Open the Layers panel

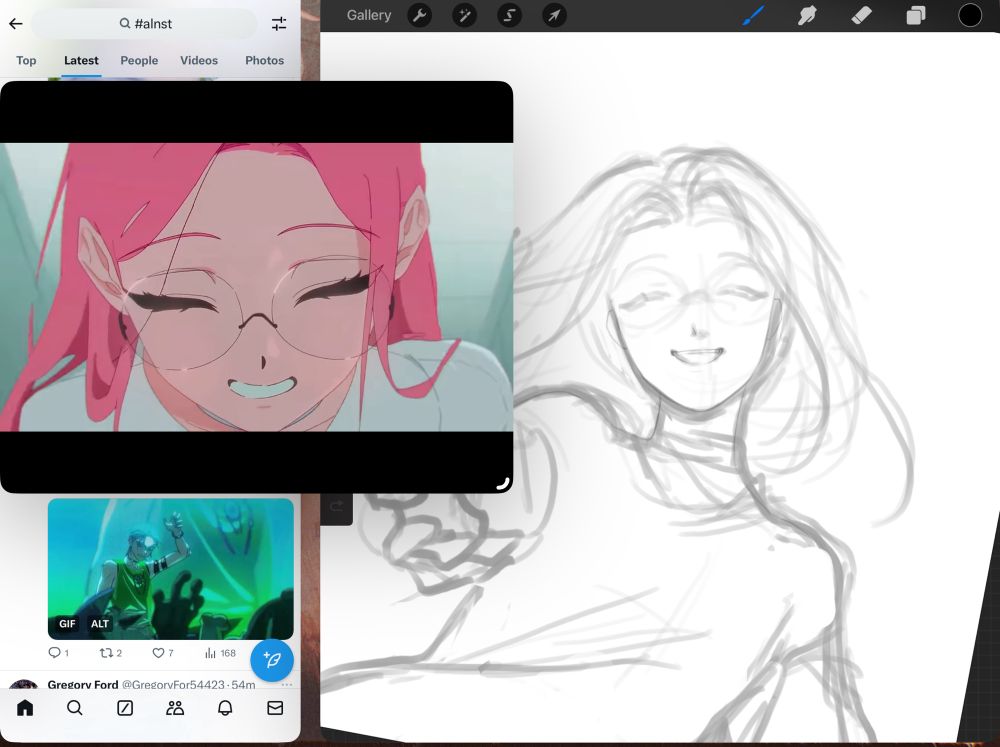pyautogui.click(x=916, y=15)
